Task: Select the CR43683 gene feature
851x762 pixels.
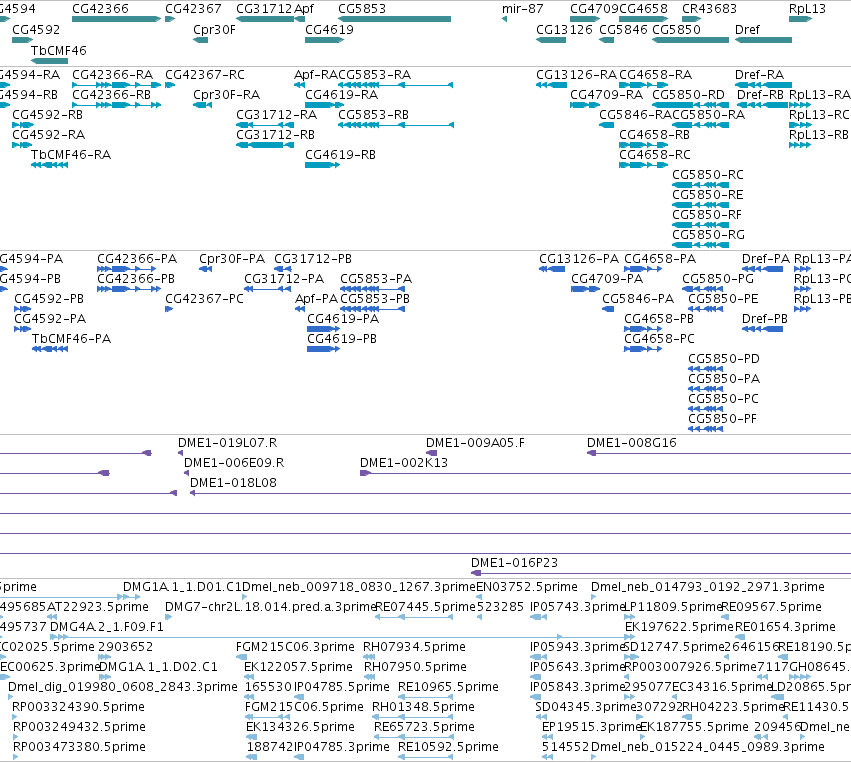Action: pyautogui.click(x=691, y=19)
